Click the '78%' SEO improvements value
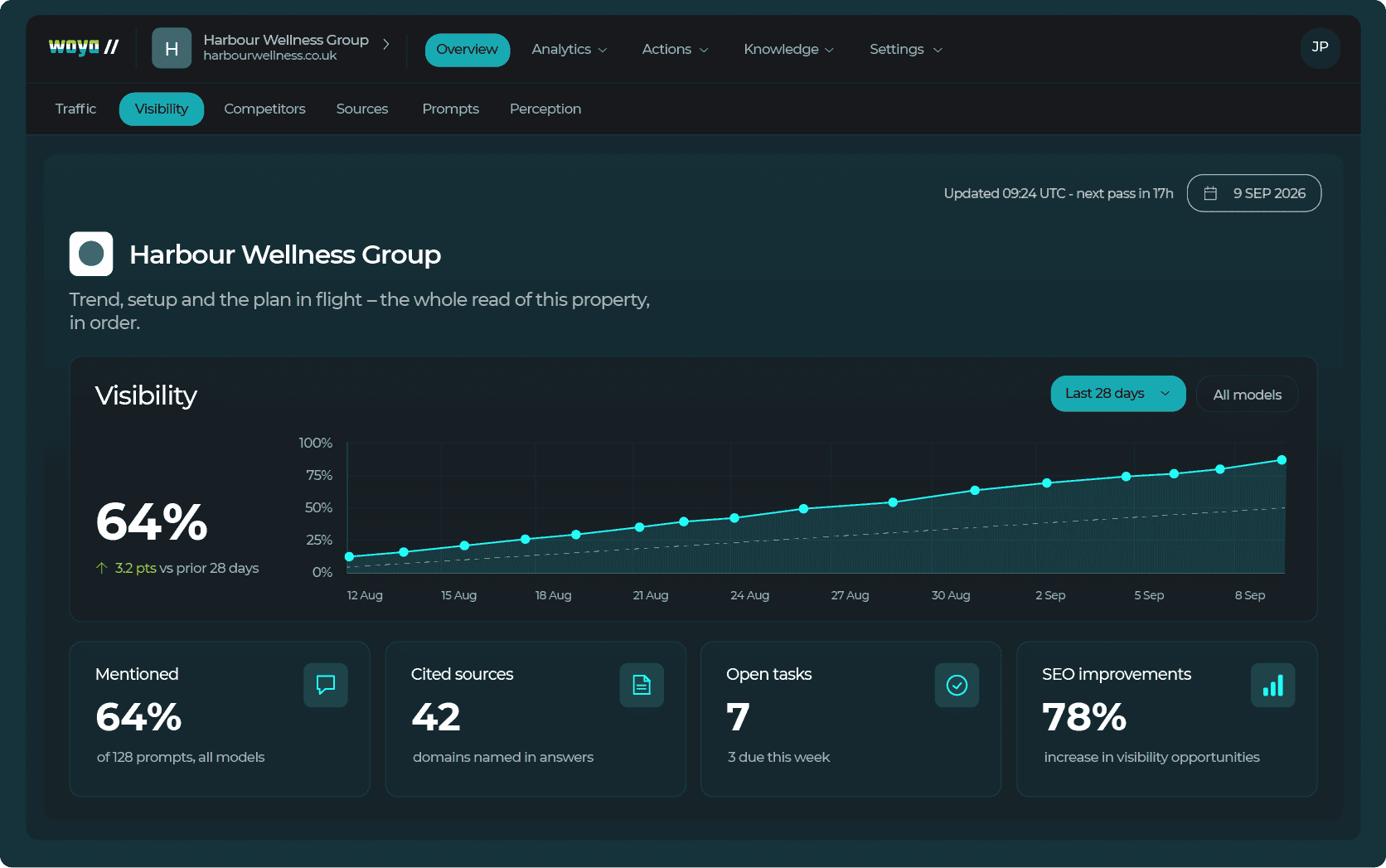1386x868 pixels. (1084, 717)
